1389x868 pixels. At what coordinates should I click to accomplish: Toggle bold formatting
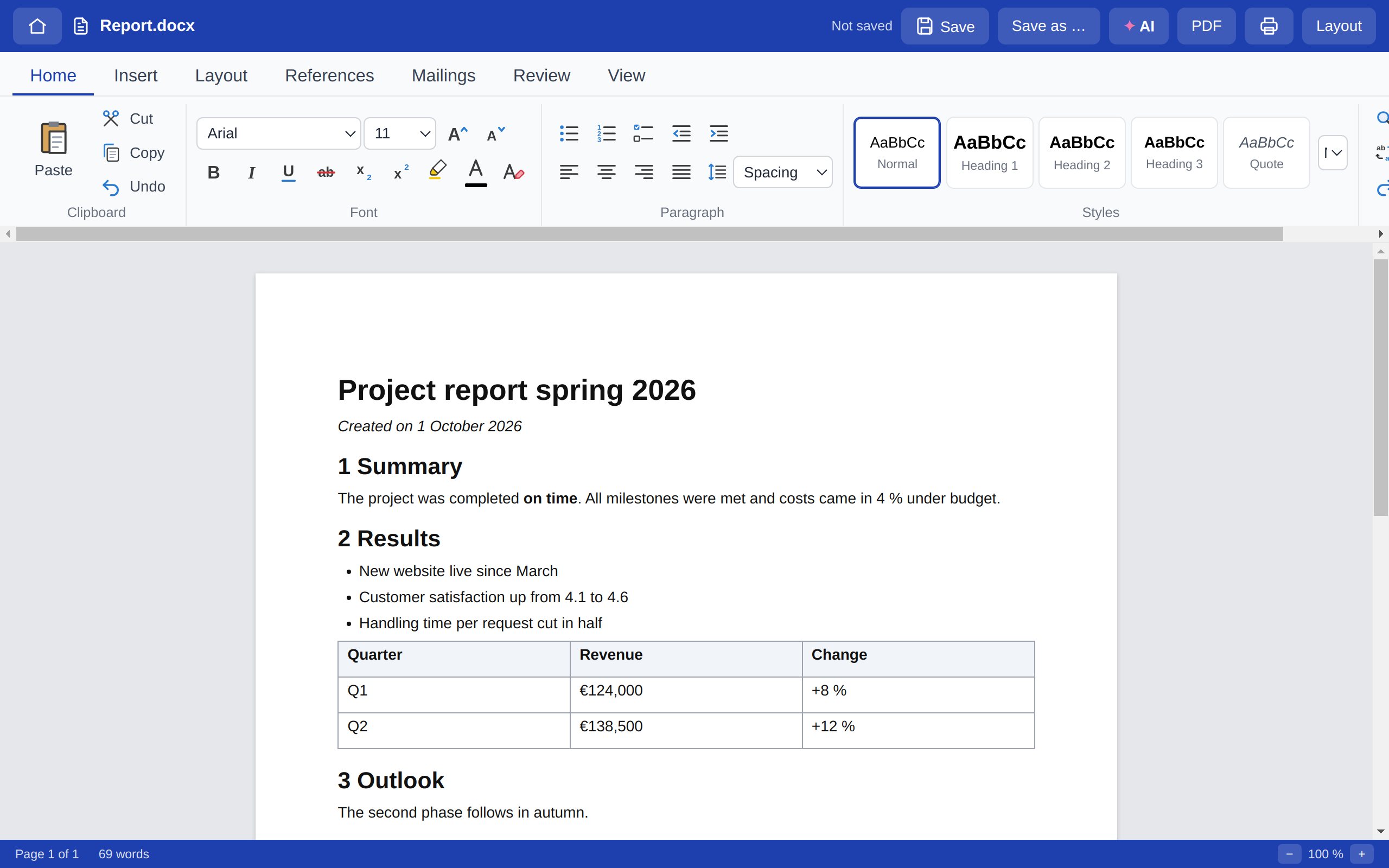[214, 172]
